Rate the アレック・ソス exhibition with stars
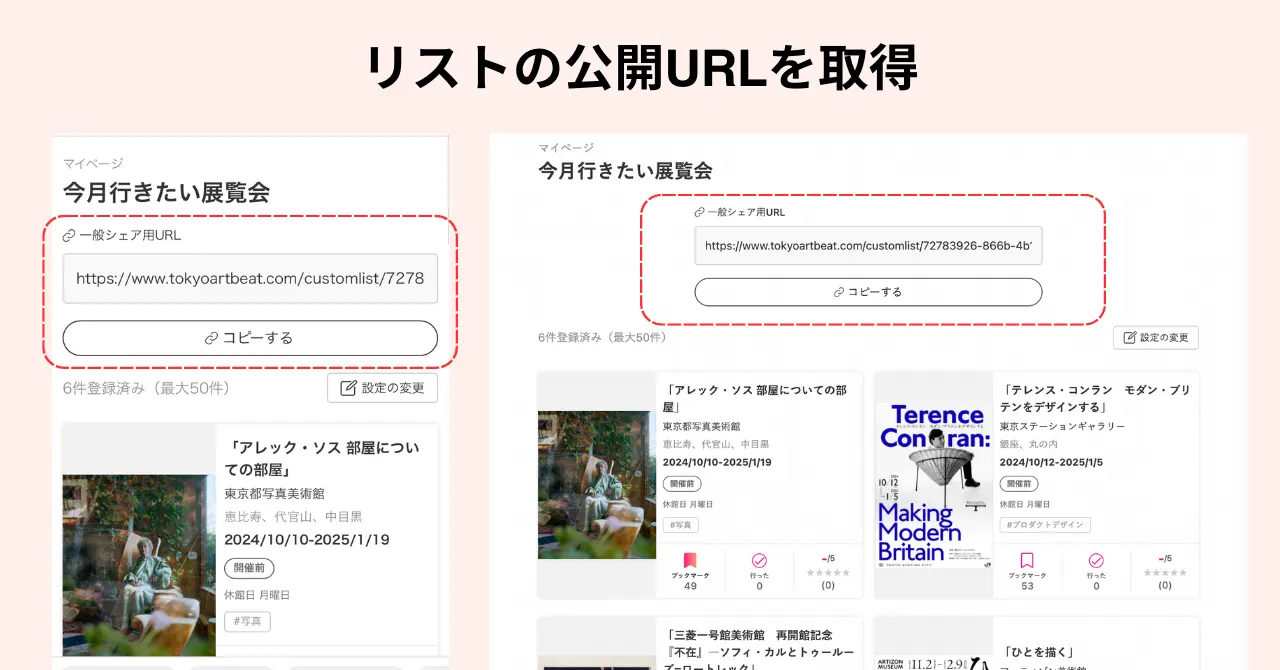The image size is (1280, 670). [x=828, y=572]
